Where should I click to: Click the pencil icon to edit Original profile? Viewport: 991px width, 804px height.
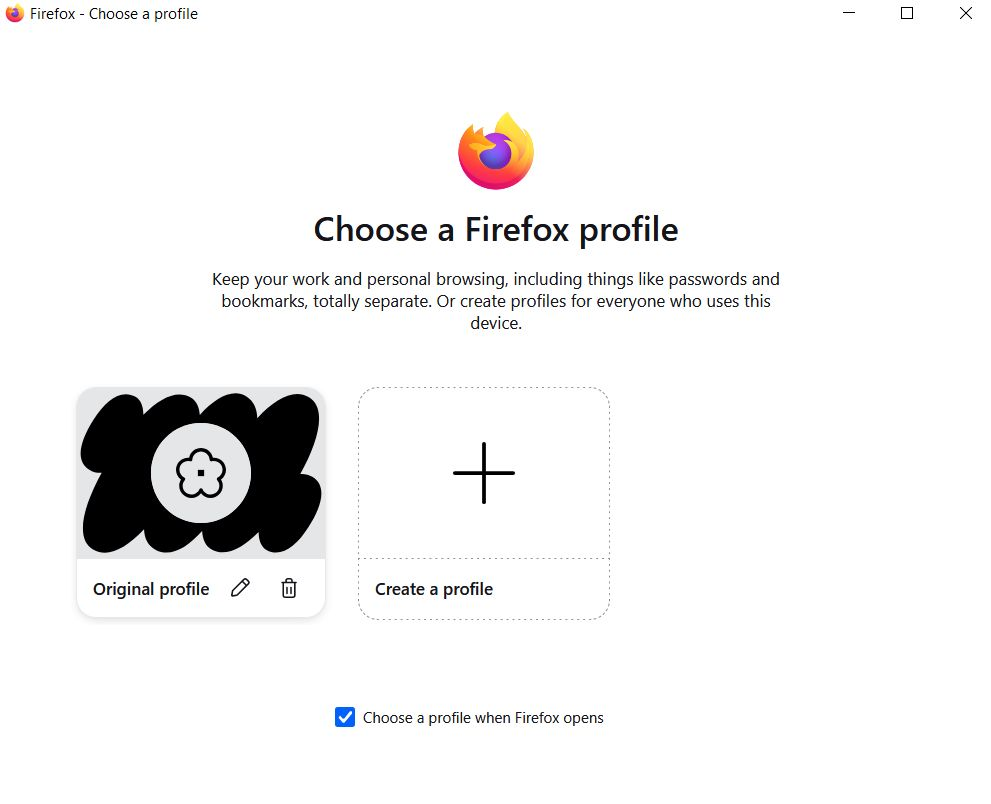point(240,589)
